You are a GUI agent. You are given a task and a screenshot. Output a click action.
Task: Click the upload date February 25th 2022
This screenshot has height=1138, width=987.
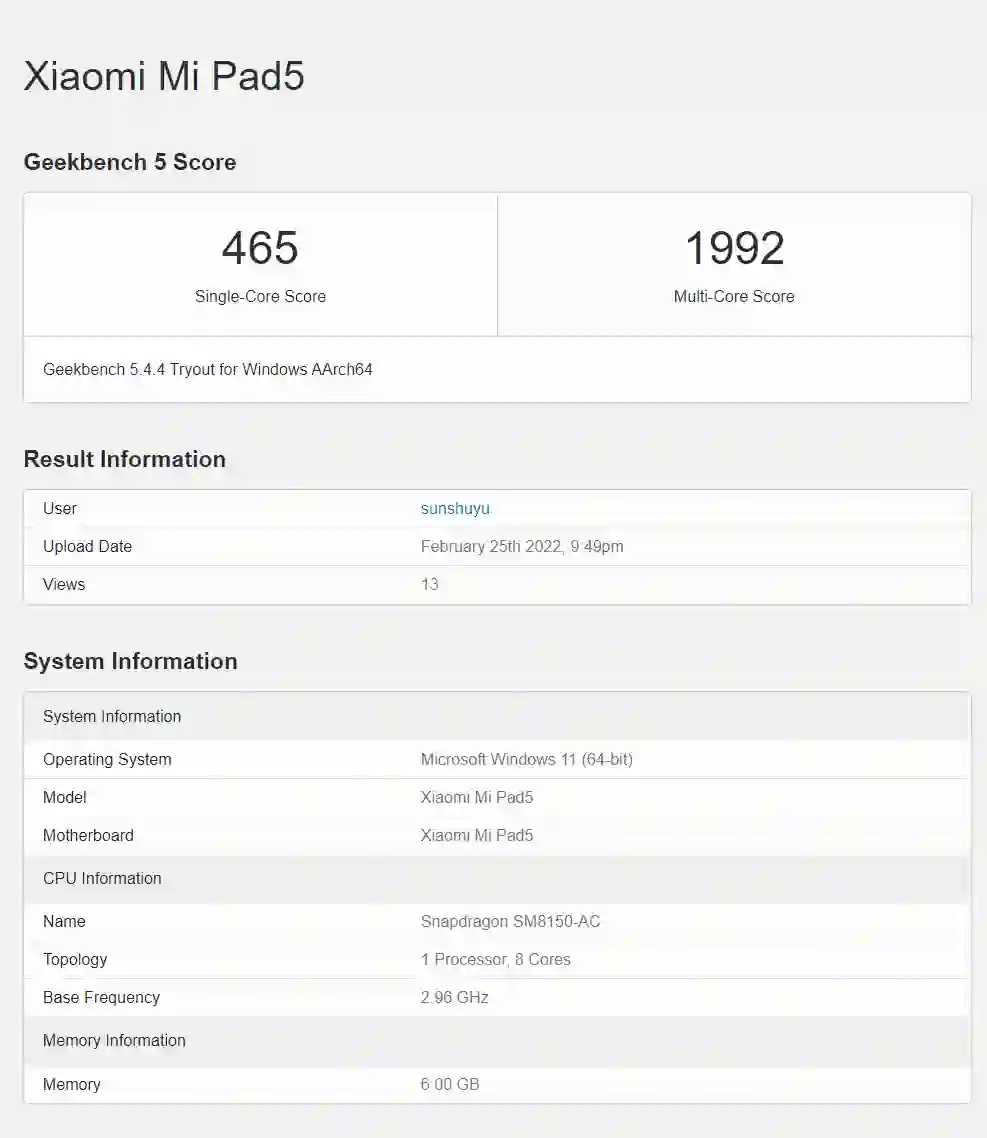point(521,546)
